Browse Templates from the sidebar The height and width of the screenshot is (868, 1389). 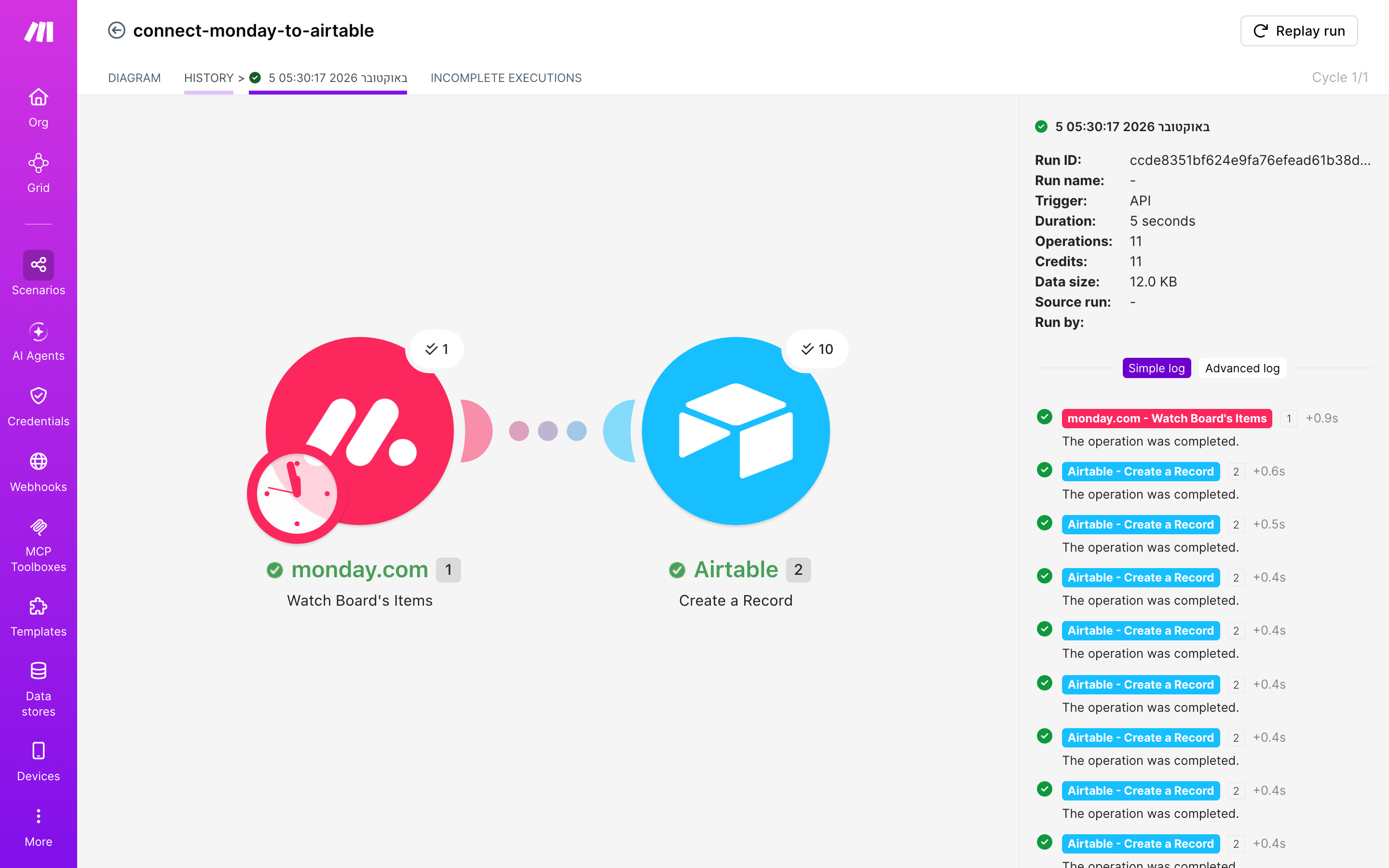tap(39, 617)
